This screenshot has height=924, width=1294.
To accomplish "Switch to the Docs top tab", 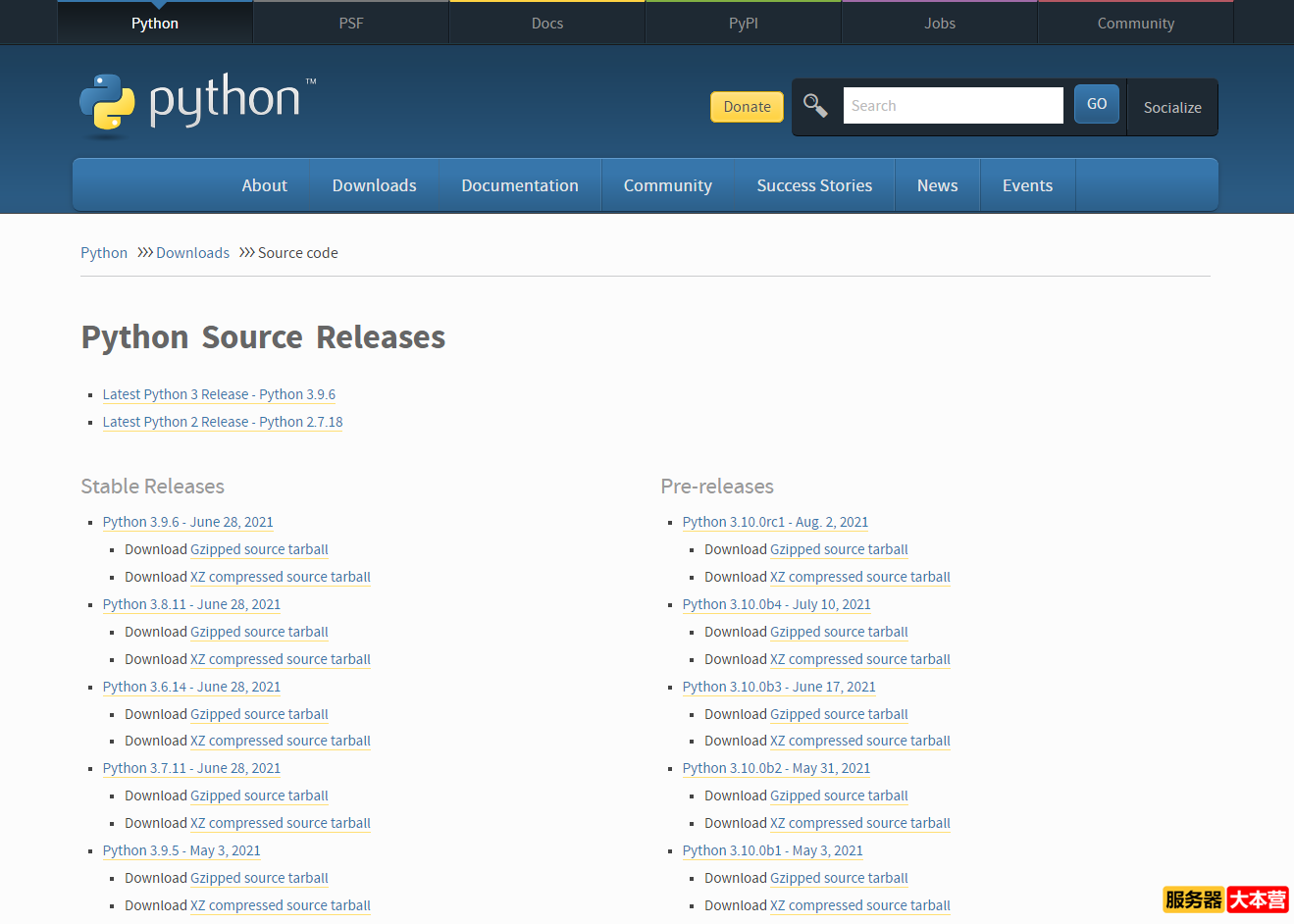I will [547, 23].
